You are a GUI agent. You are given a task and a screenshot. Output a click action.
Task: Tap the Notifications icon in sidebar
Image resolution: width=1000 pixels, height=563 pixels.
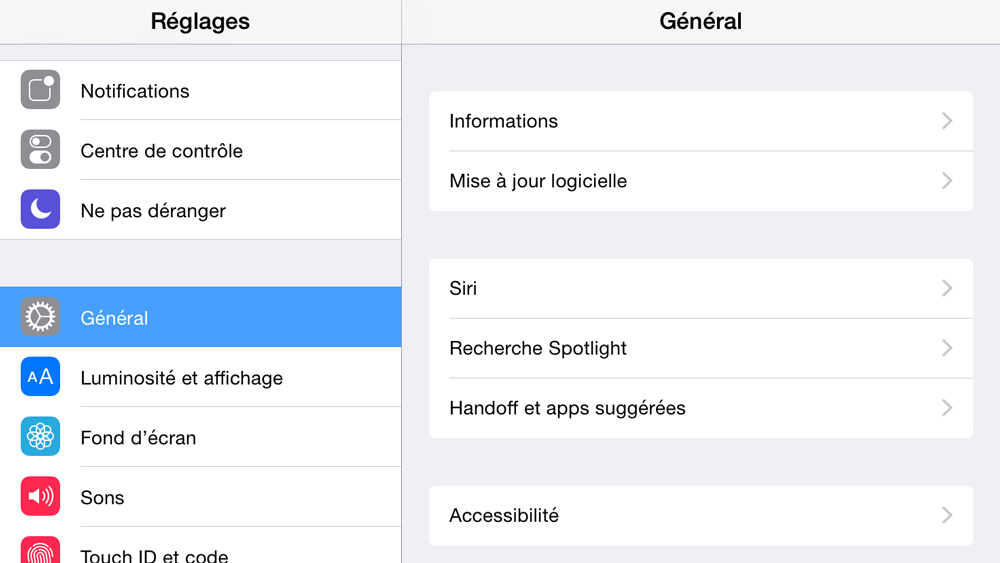pyautogui.click(x=40, y=90)
